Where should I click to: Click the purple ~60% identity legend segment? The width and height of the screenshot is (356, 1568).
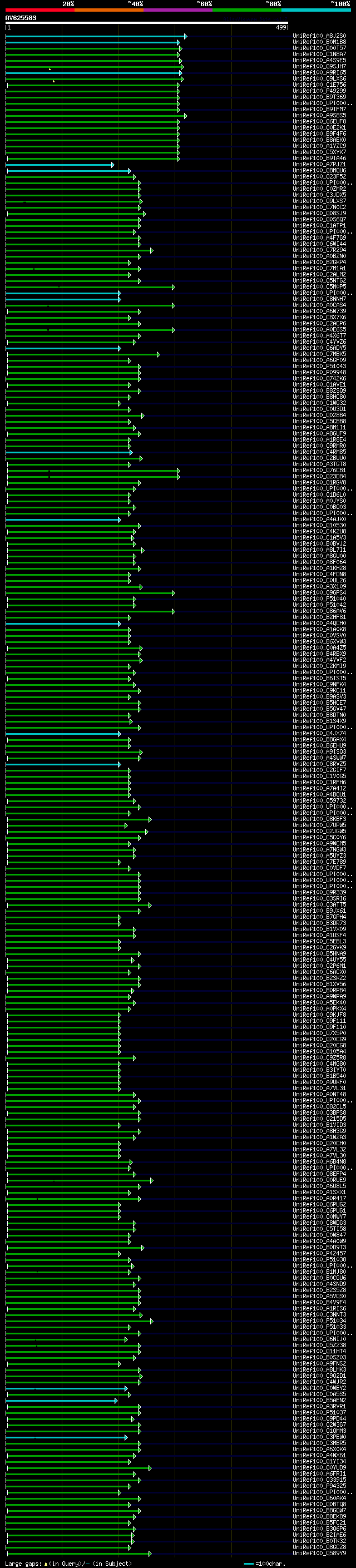(x=177, y=10)
